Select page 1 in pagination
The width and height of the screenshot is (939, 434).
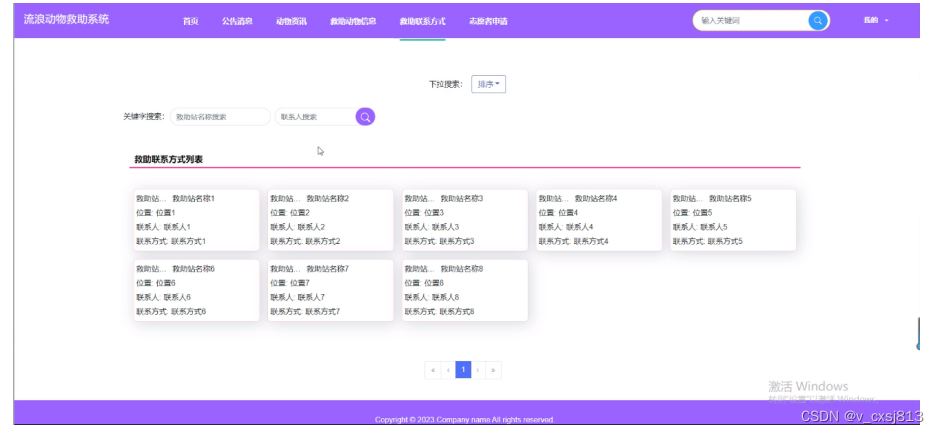click(x=463, y=370)
